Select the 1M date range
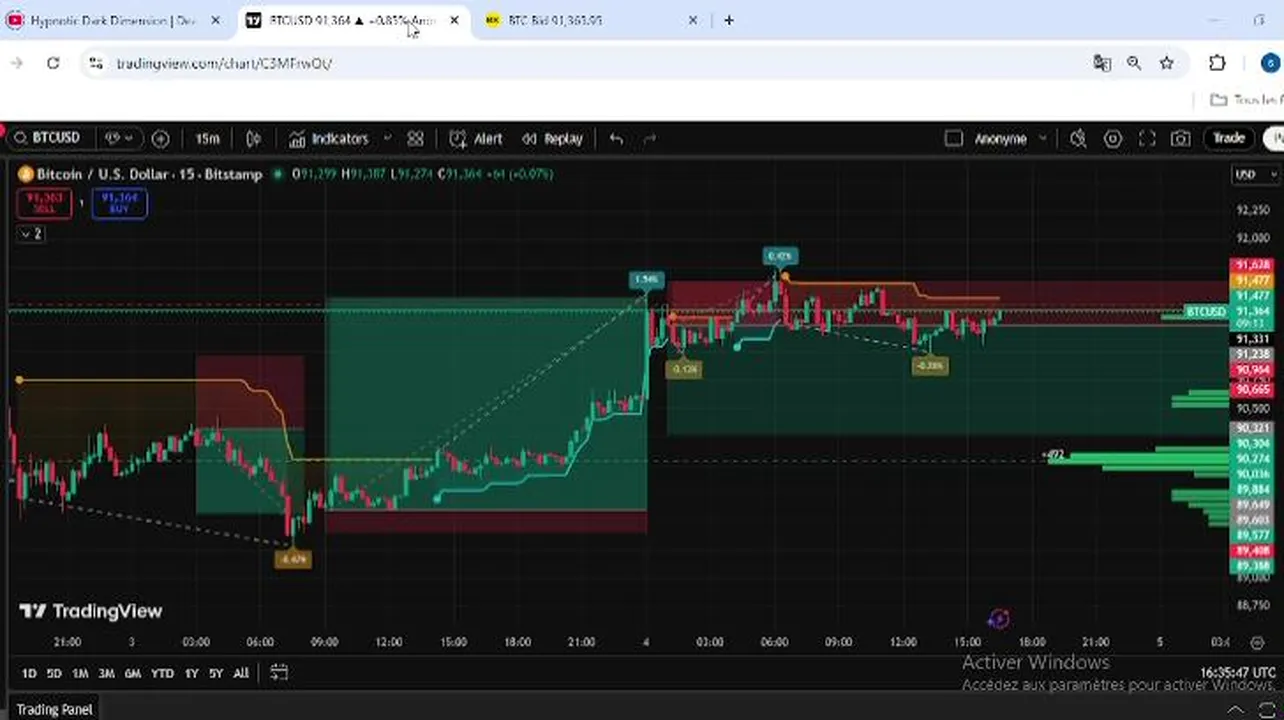This screenshot has width=1284, height=720. coord(80,673)
